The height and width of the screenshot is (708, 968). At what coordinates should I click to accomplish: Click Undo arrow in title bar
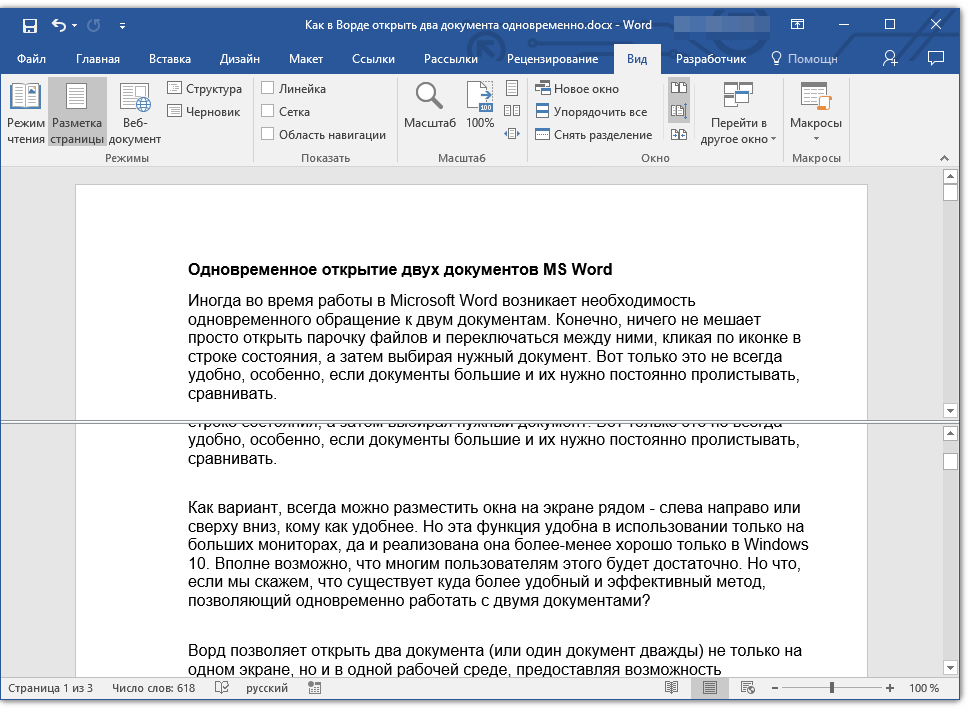coord(59,24)
